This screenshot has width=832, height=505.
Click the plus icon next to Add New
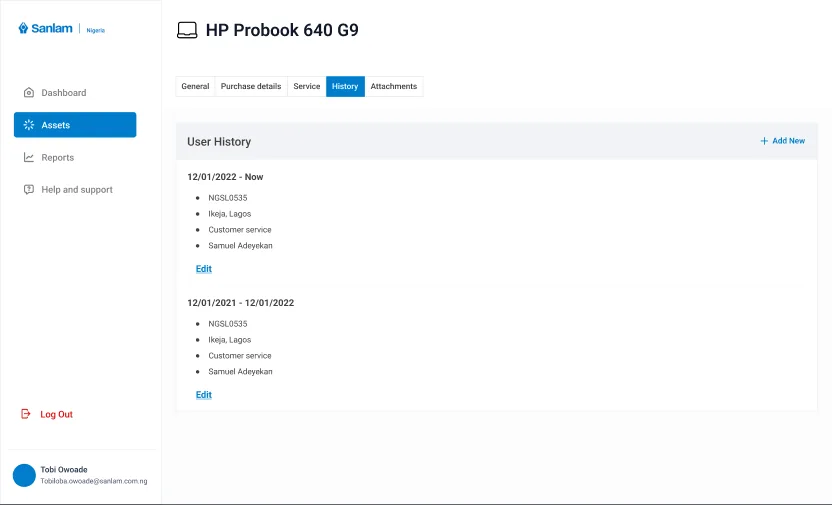pos(764,141)
